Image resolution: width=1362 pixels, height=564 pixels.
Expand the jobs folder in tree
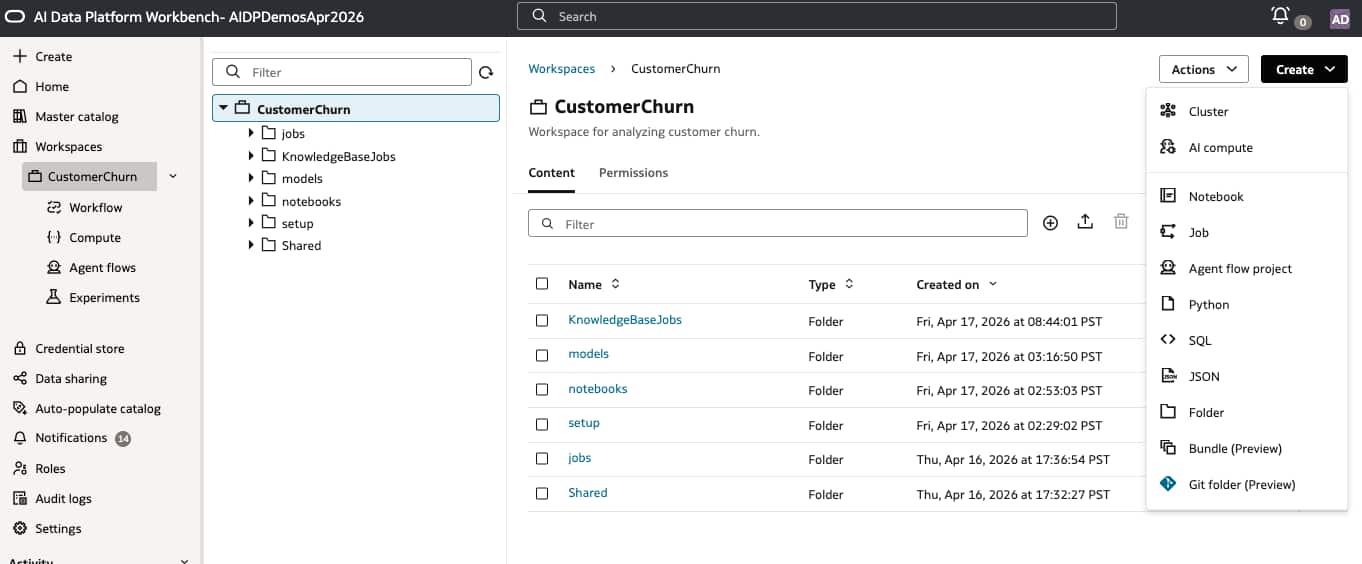pyautogui.click(x=251, y=132)
